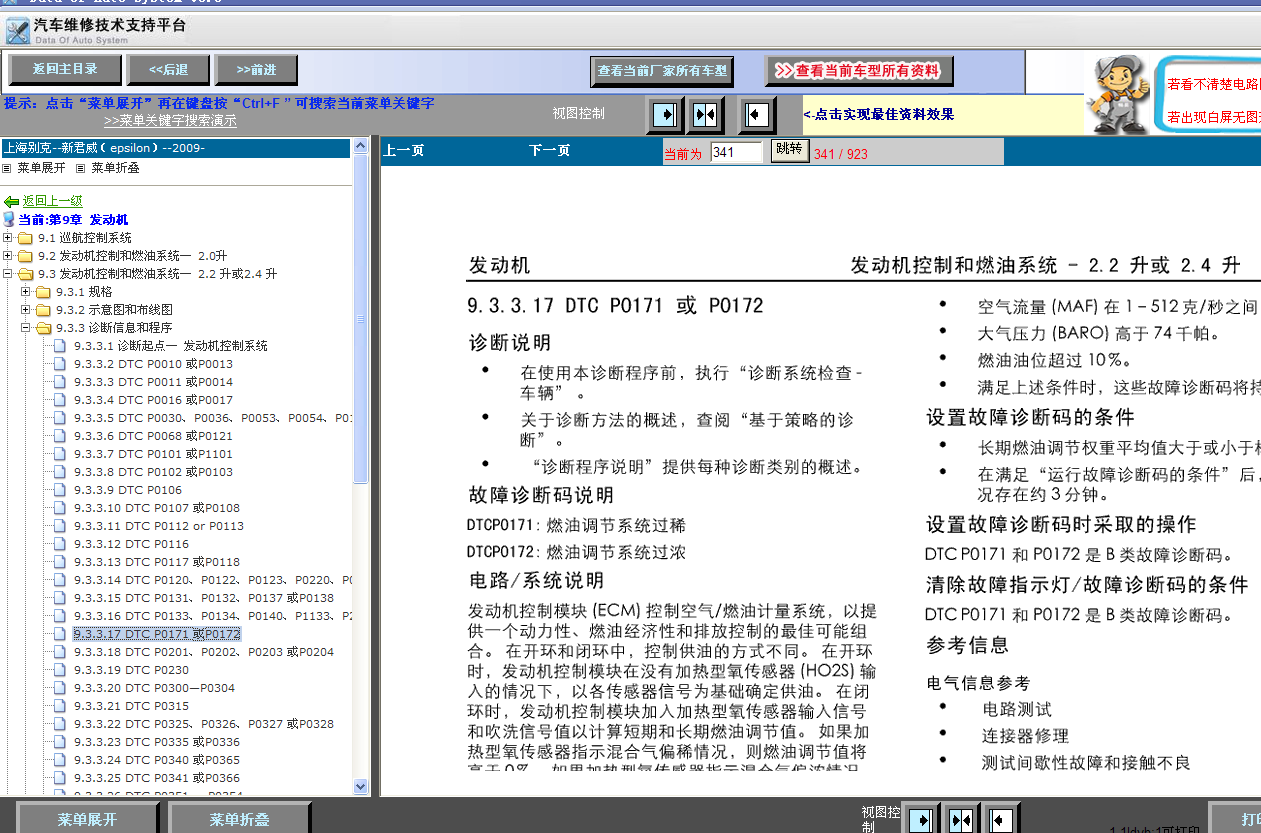The image size is (1261, 833).
Task: Open 9.3.3.10 DTC P0107 或P0108
Action: 157,508
